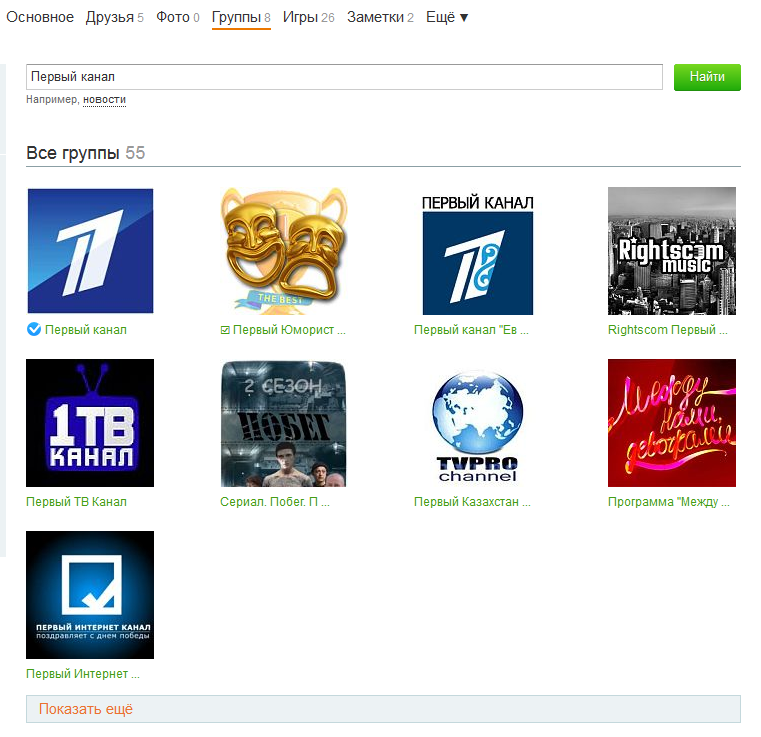Open the 1ТВ Канал thumbnail

90,423
